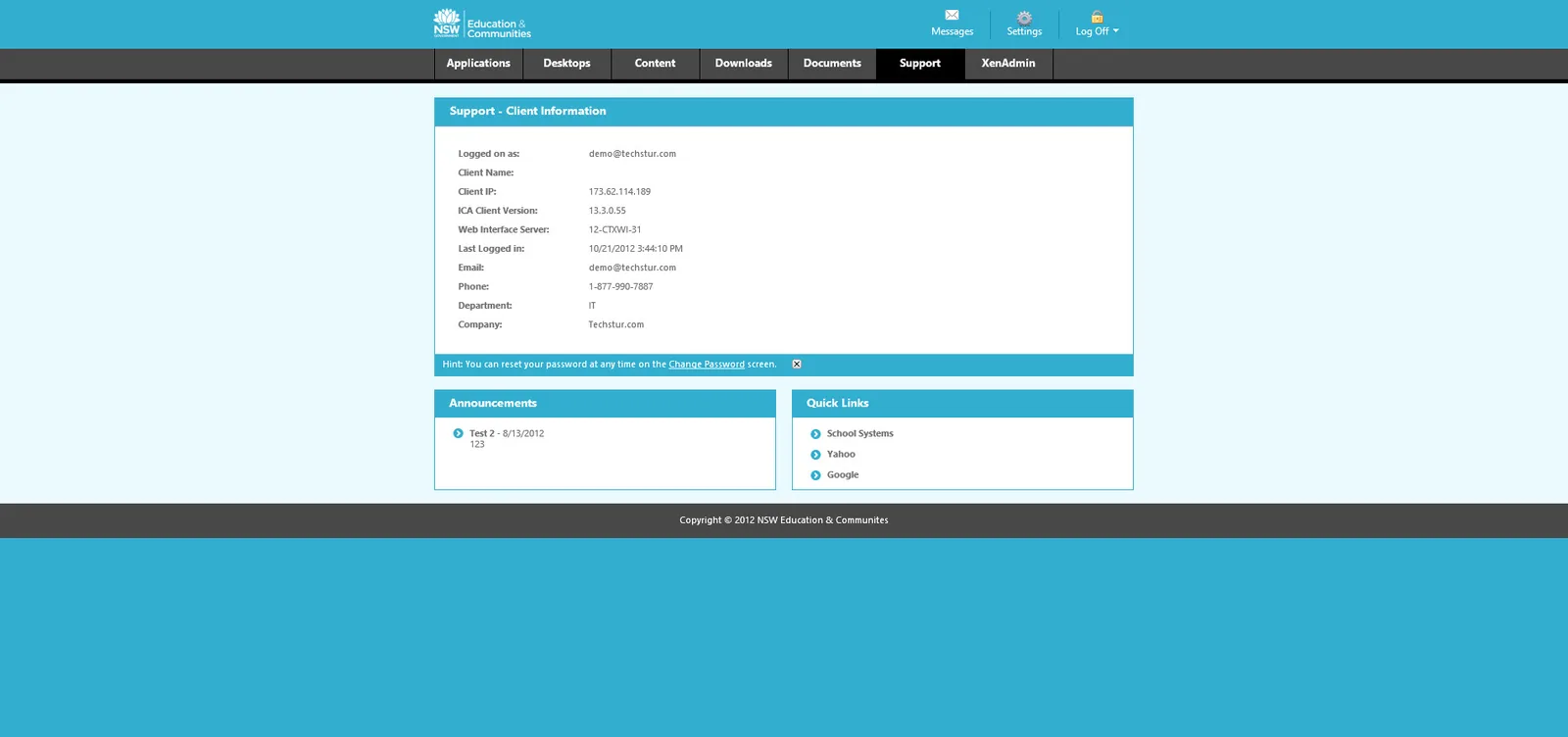Click the logged-on value demo@techstur.com
This screenshot has width=1568, height=737.
pos(632,154)
